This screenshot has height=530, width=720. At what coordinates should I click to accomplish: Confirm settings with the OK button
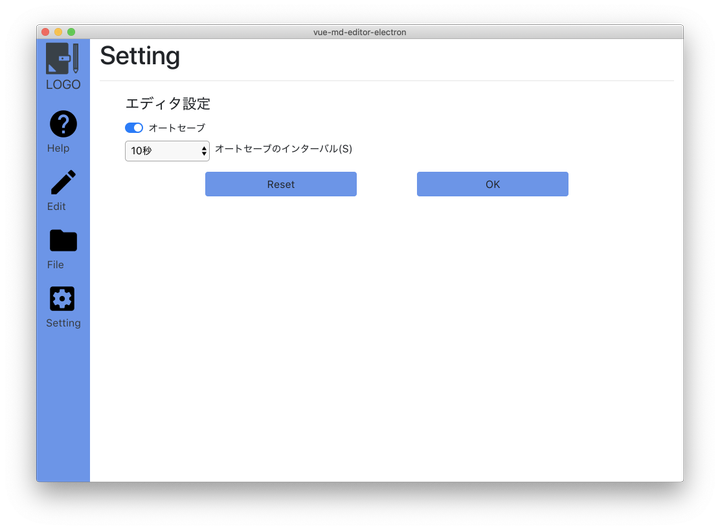tap(493, 184)
